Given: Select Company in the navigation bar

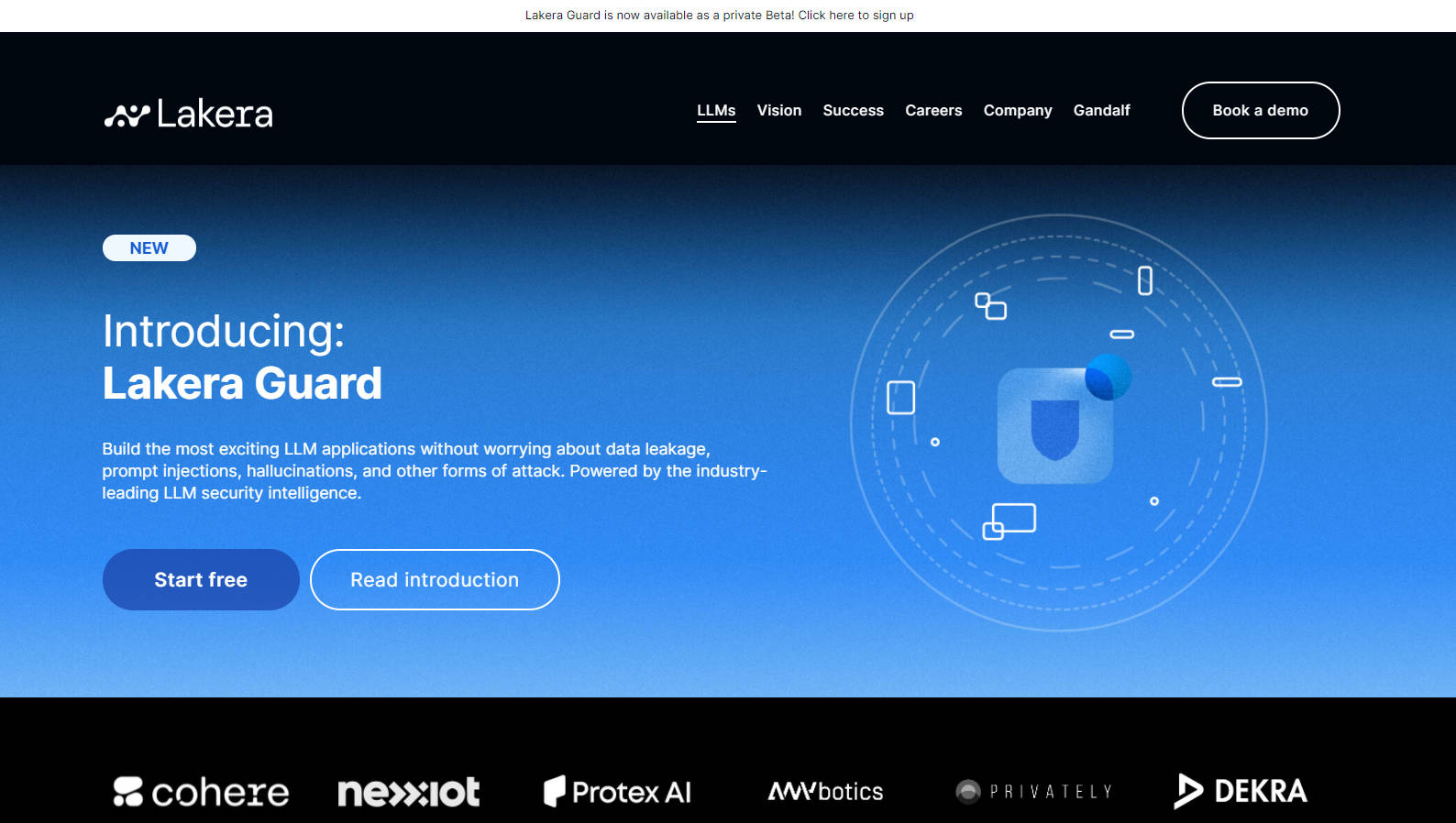Looking at the screenshot, I should tap(1018, 110).
